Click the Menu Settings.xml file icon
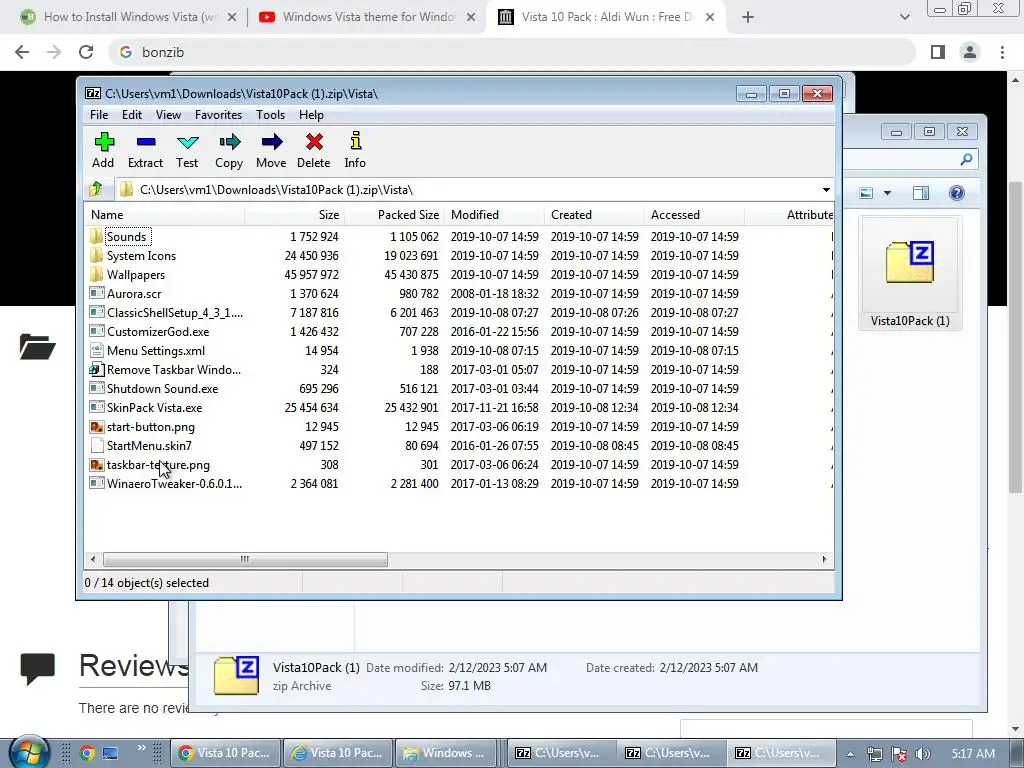The height and width of the screenshot is (768, 1024). [x=97, y=351]
